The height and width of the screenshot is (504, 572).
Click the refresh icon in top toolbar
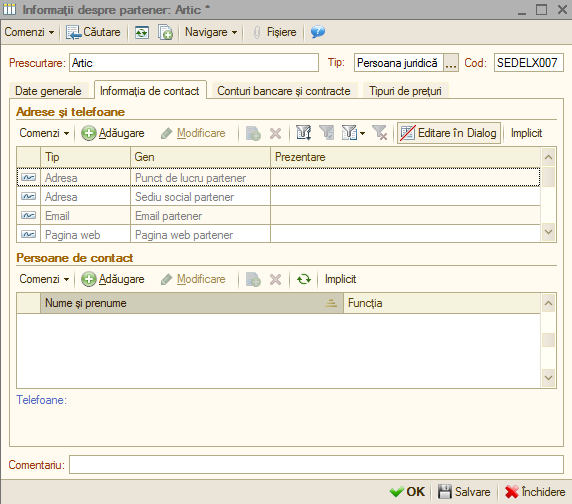[x=142, y=32]
